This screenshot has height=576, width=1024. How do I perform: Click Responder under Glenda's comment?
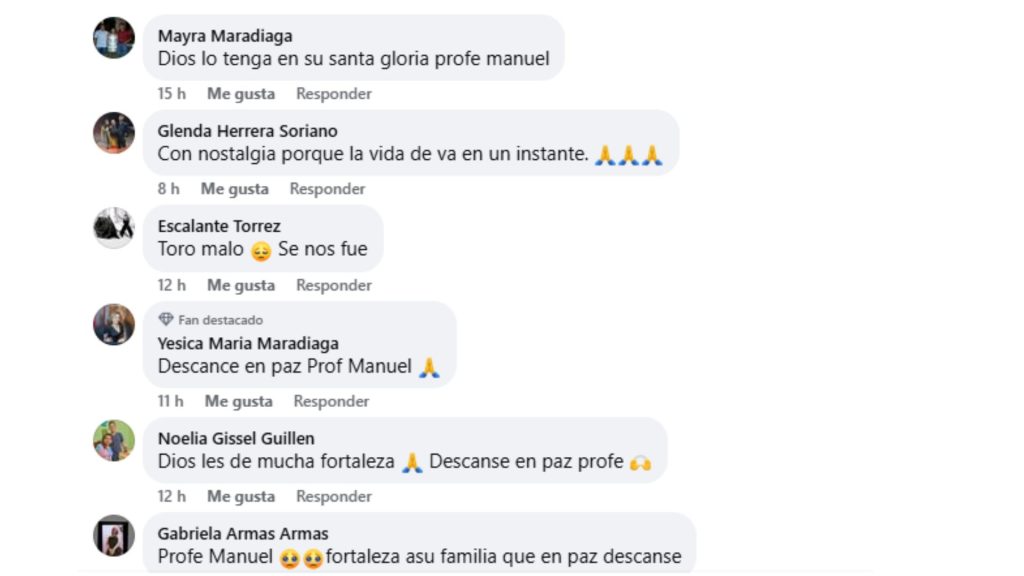pos(327,188)
